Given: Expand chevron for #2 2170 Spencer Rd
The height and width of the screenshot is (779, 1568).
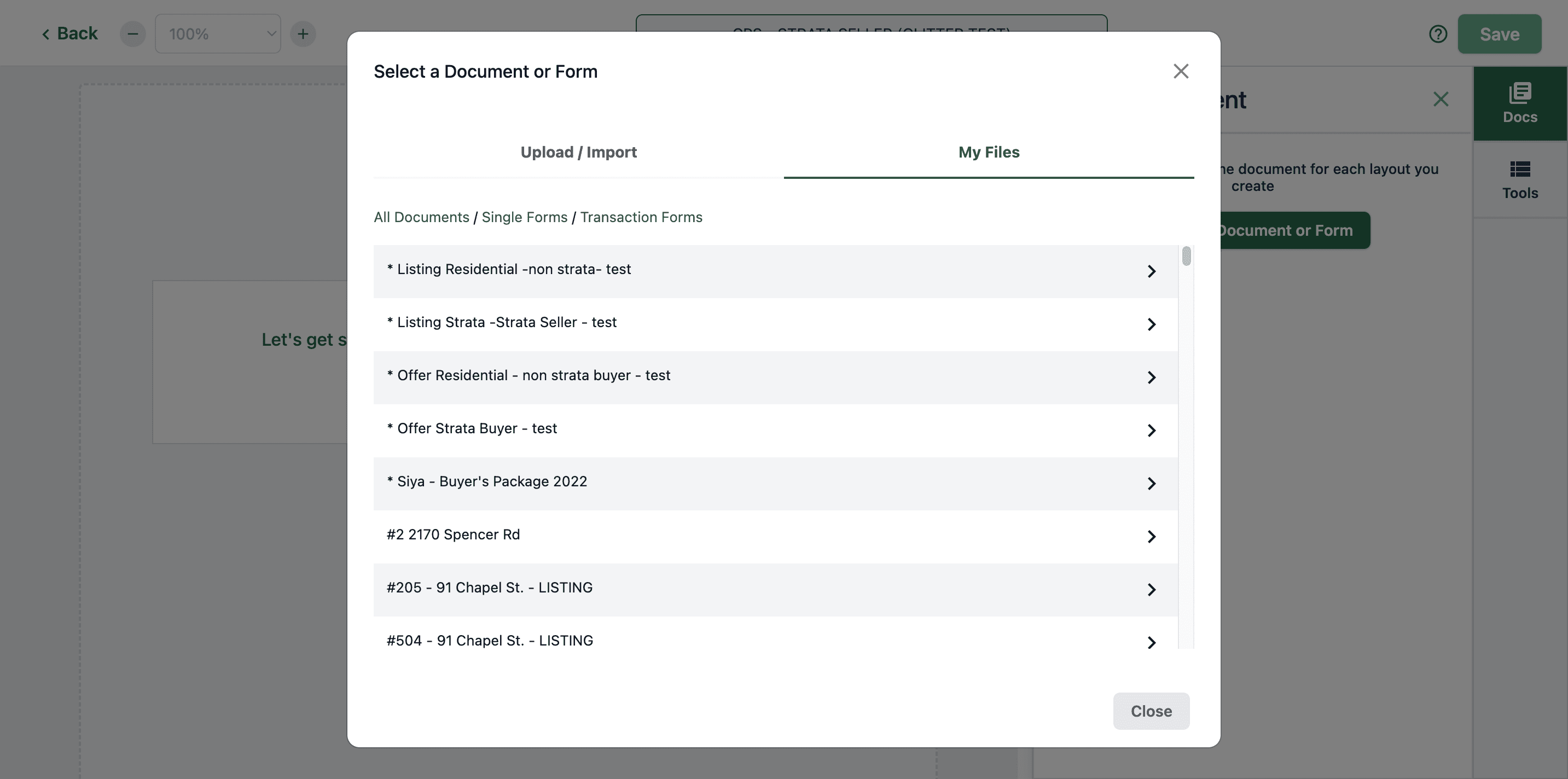Looking at the screenshot, I should [1151, 536].
